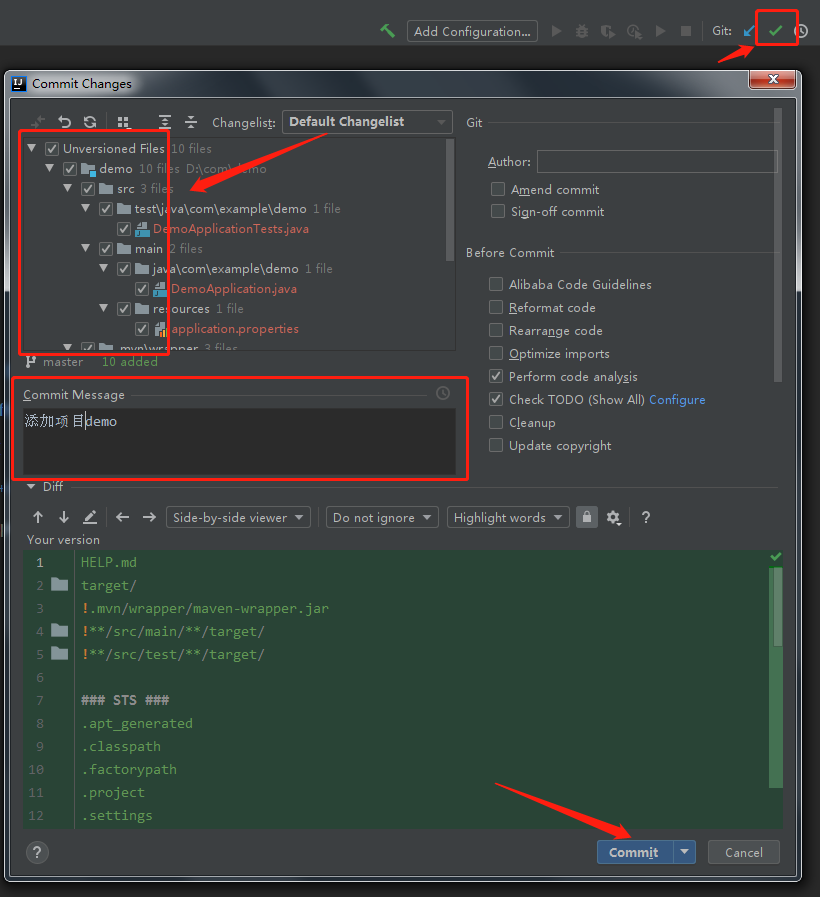The image size is (820, 897).
Task: Open the Do not ignore dropdown
Action: coord(382,517)
